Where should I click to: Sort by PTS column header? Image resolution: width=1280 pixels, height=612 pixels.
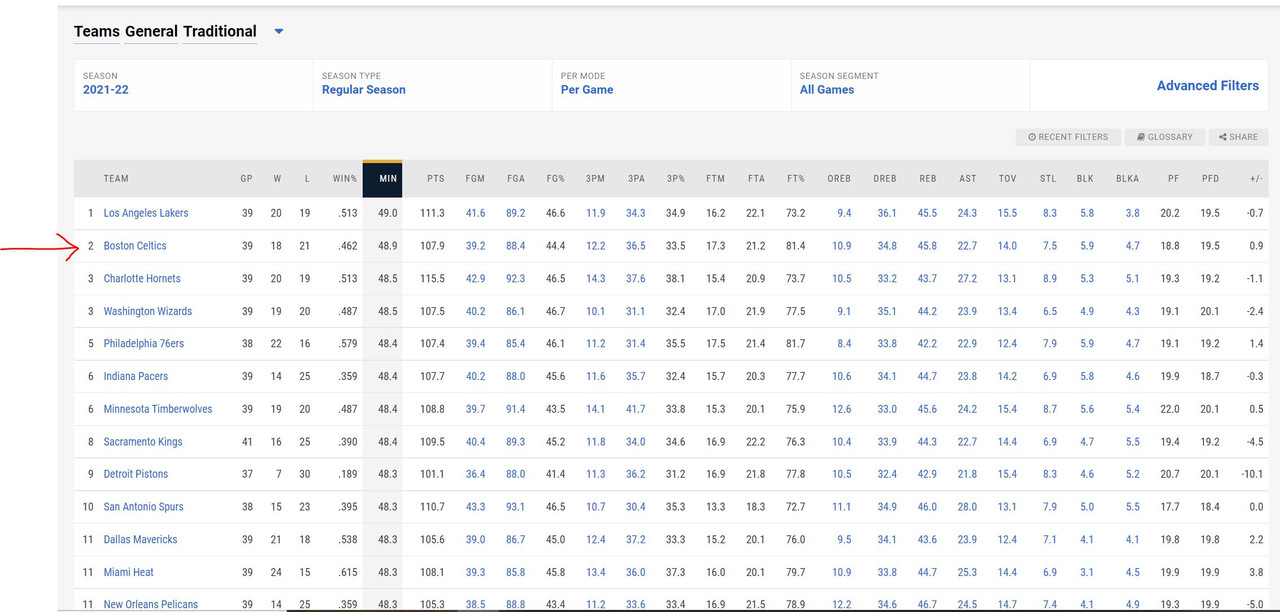click(x=436, y=179)
